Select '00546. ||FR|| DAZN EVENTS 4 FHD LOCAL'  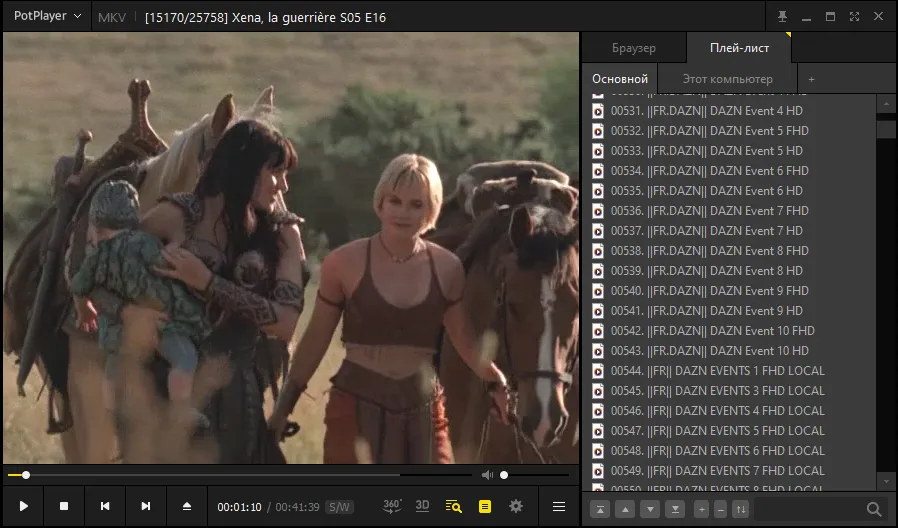(x=730, y=411)
